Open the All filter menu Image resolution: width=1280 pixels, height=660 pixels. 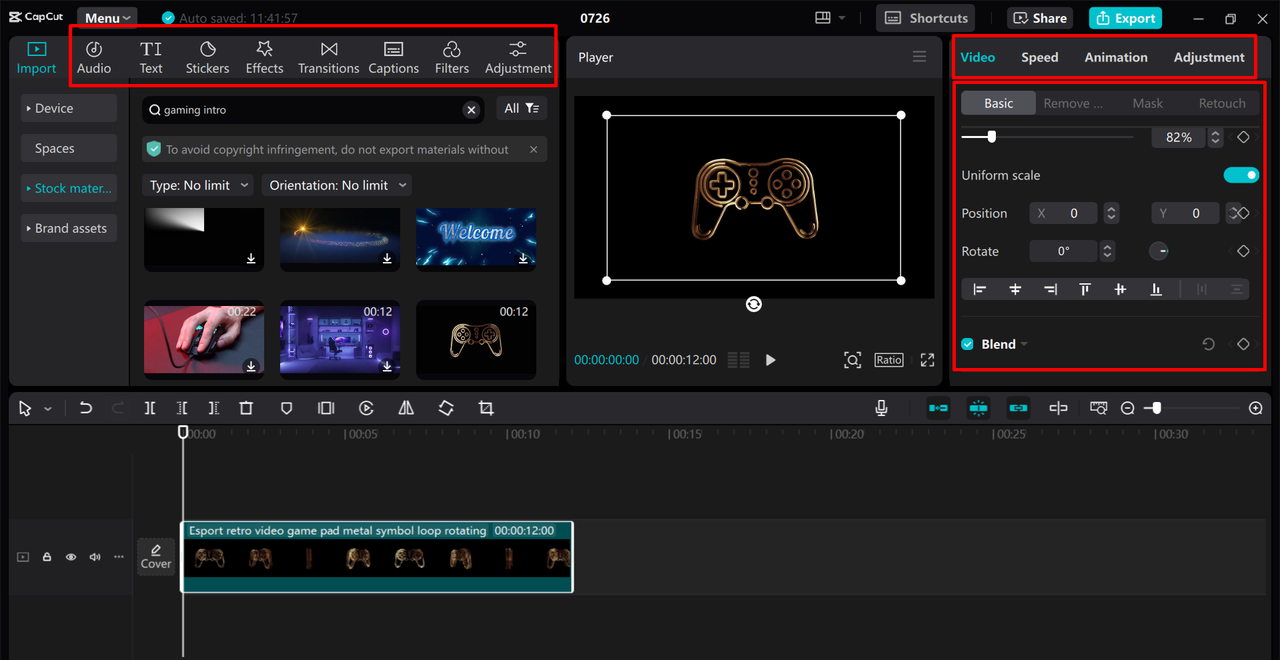pyautogui.click(x=521, y=108)
